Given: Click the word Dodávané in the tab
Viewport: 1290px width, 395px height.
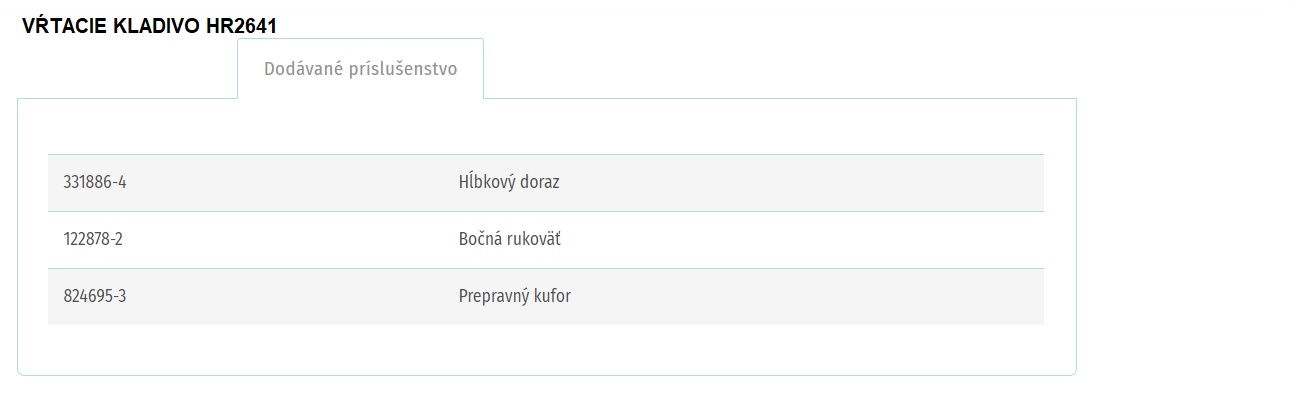Looking at the screenshot, I should point(296,69).
